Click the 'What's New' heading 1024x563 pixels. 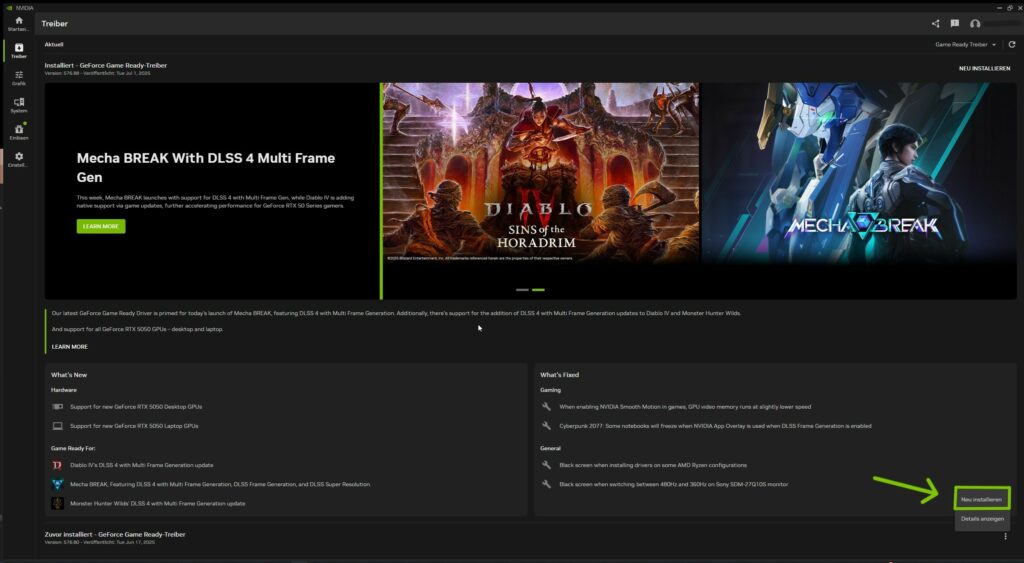pos(69,375)
